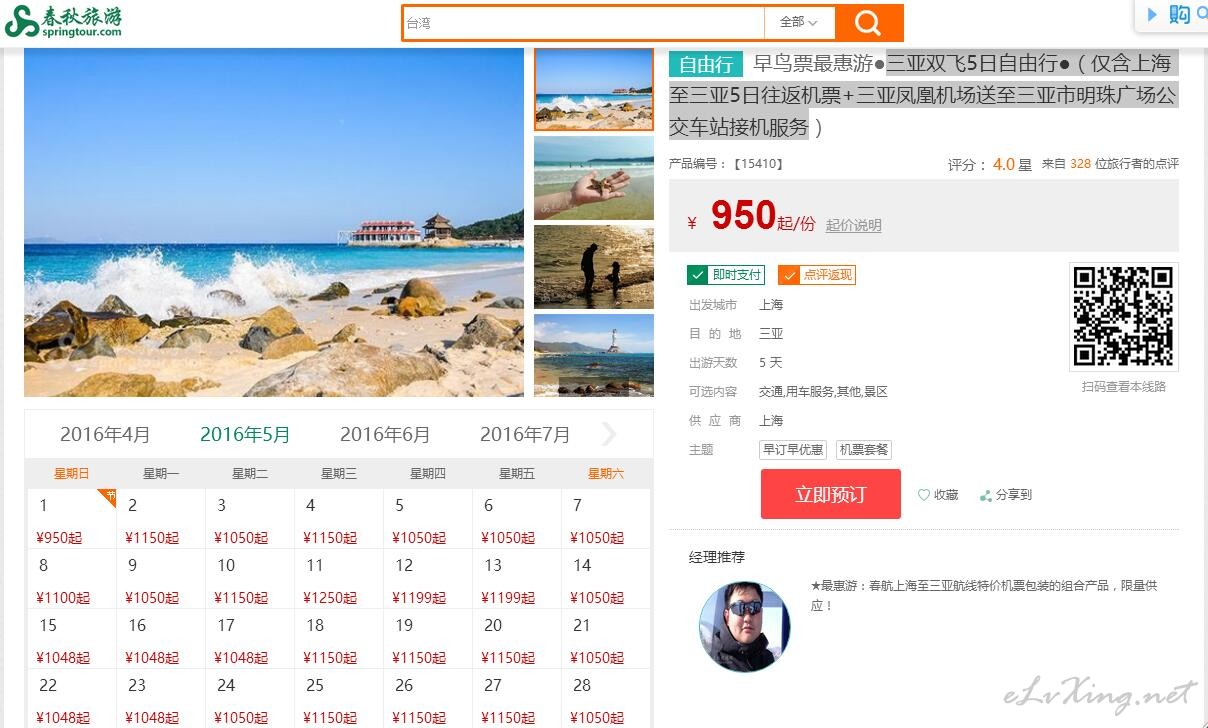This screenshot has height=728, width=1208.
Task: Select May 19 in the calendar
Action: click(428, 639)
